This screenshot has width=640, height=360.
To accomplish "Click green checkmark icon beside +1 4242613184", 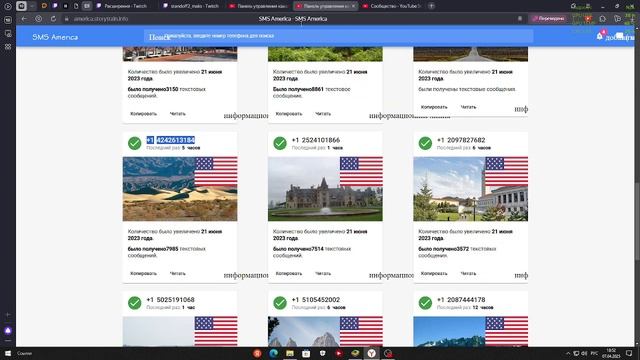I will (135, 143).
